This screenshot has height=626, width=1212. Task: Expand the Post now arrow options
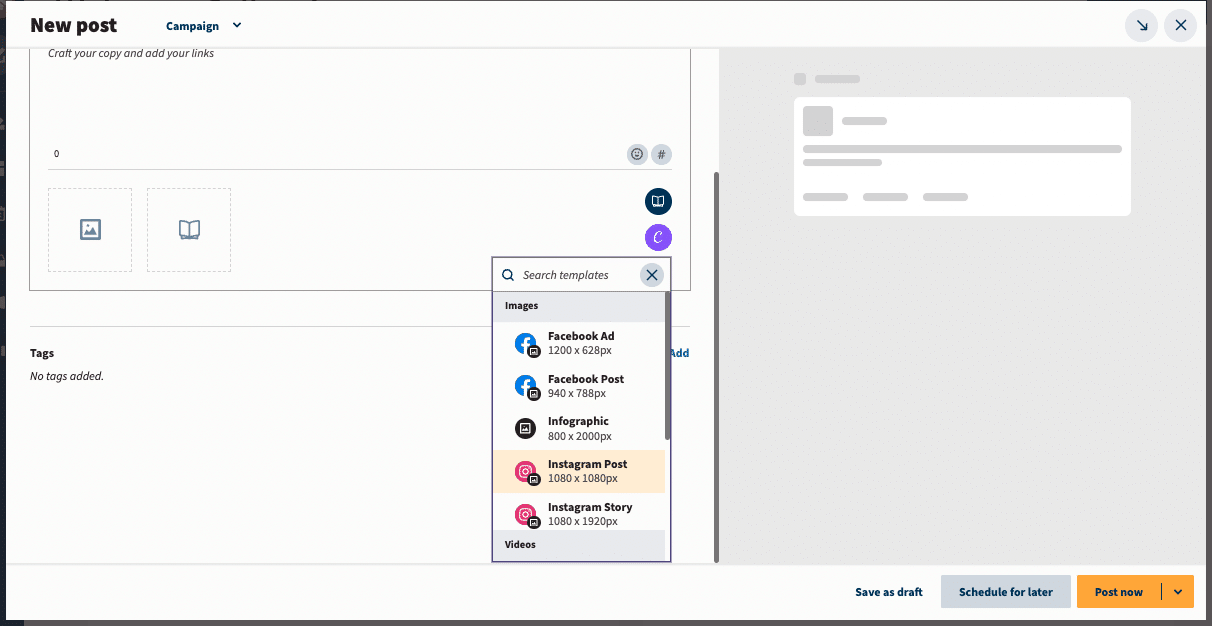coord(1178,592)
